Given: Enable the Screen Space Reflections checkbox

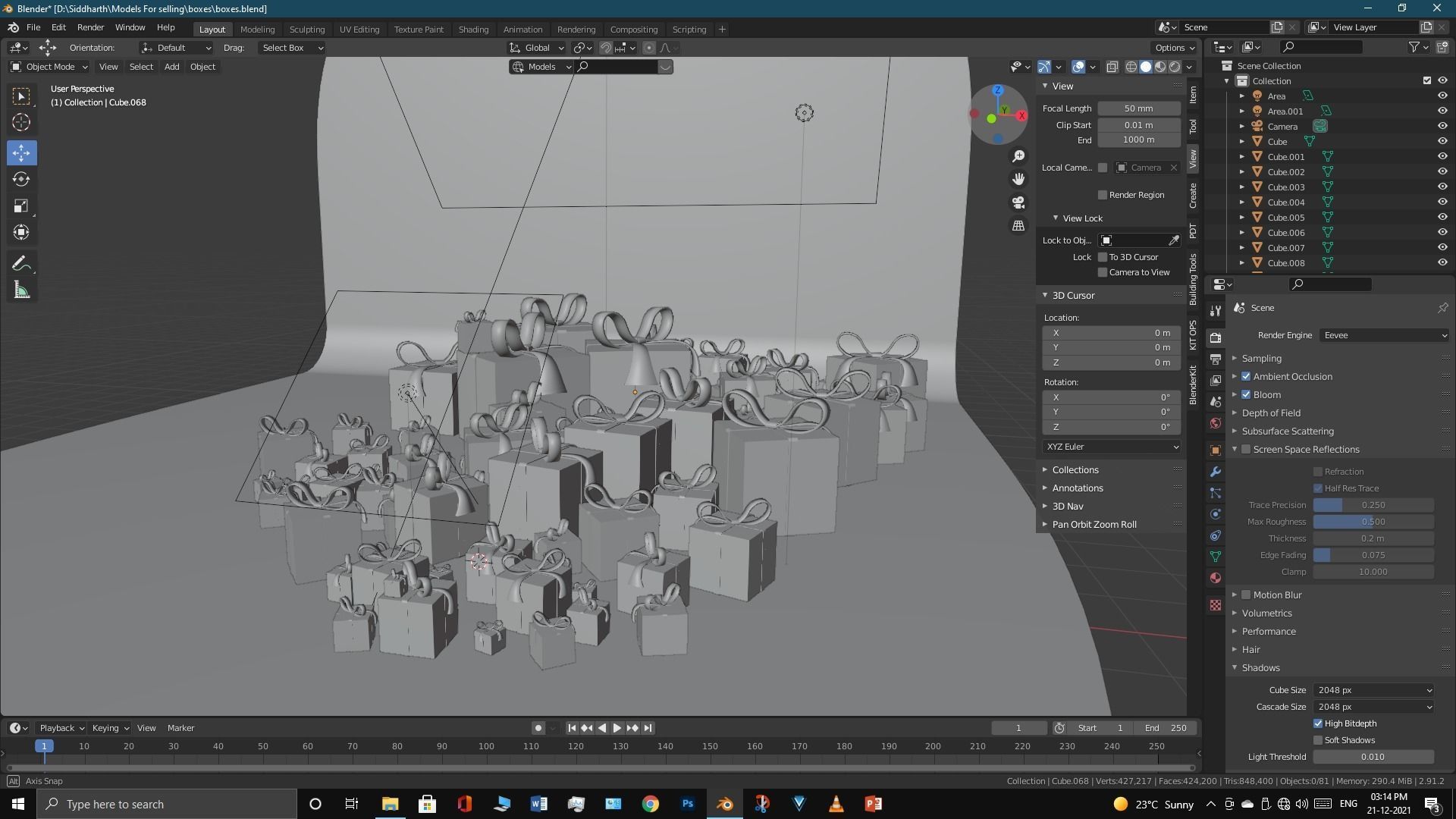Looking at the screenshot, I should coord(1246,450).
